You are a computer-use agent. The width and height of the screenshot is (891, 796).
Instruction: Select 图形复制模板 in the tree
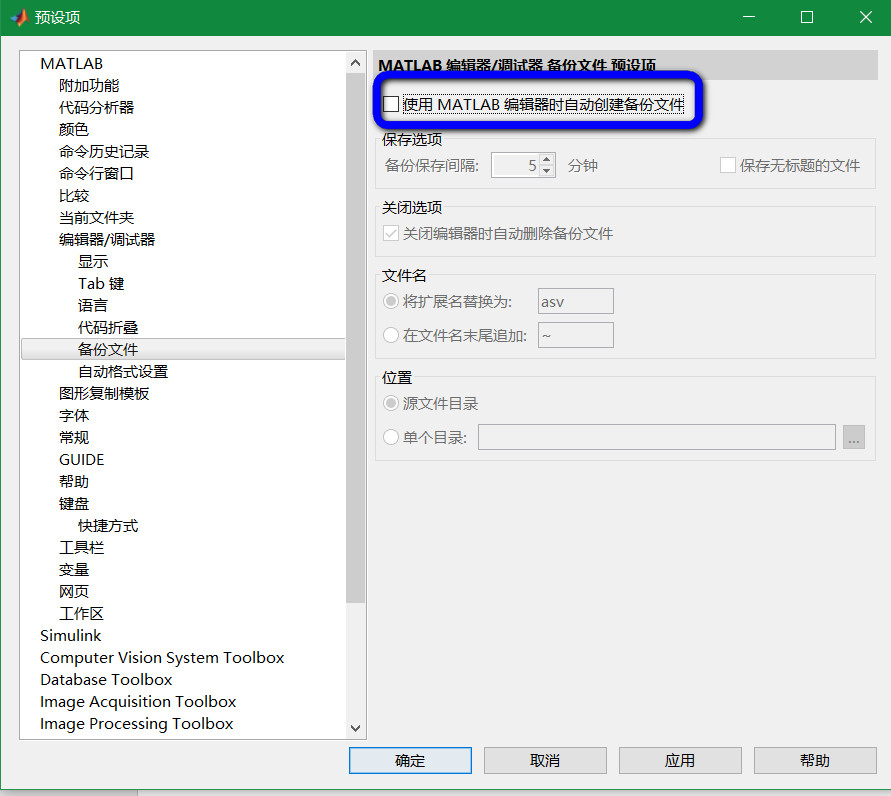click(x=104, y=394)
